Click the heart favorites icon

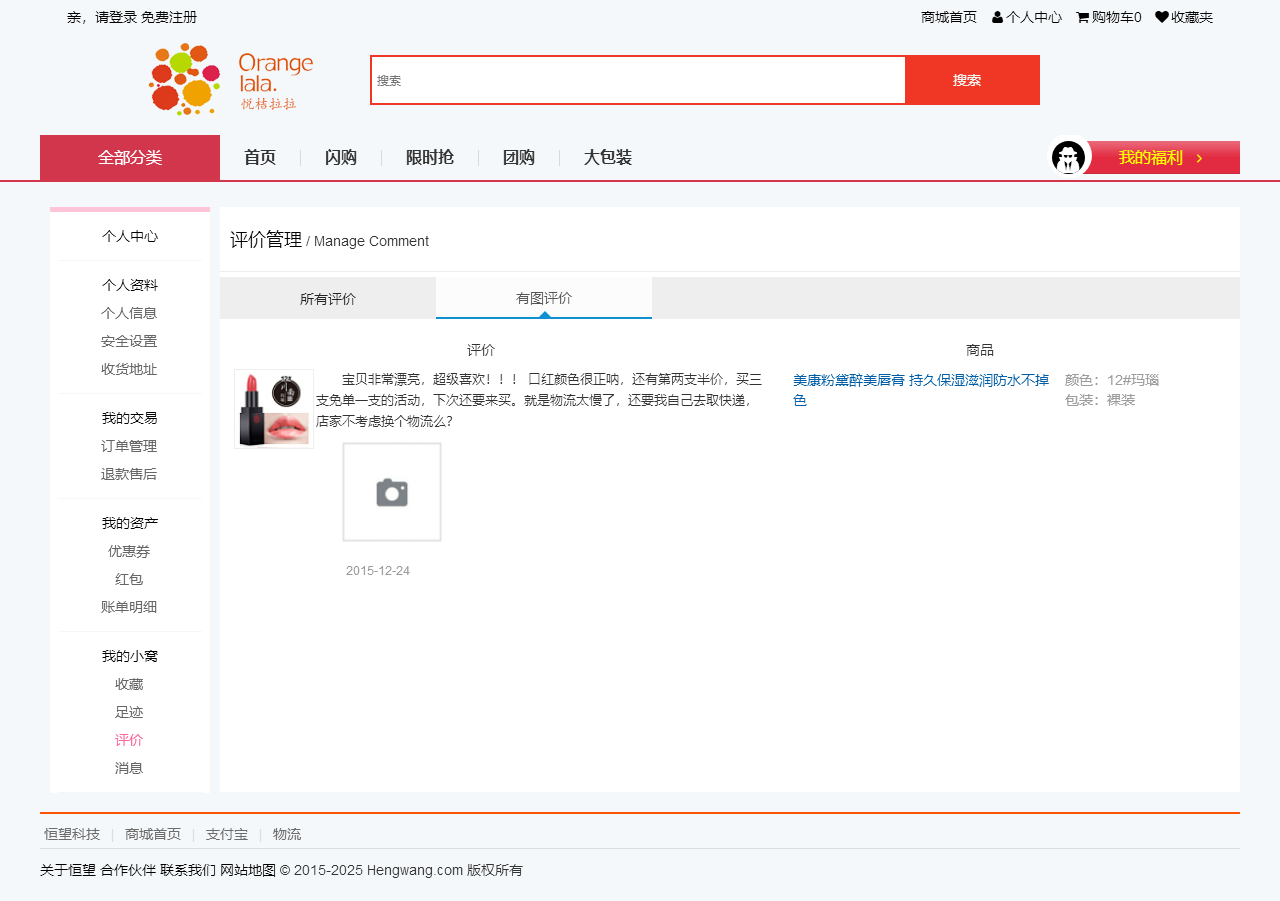click(1161, 17)
